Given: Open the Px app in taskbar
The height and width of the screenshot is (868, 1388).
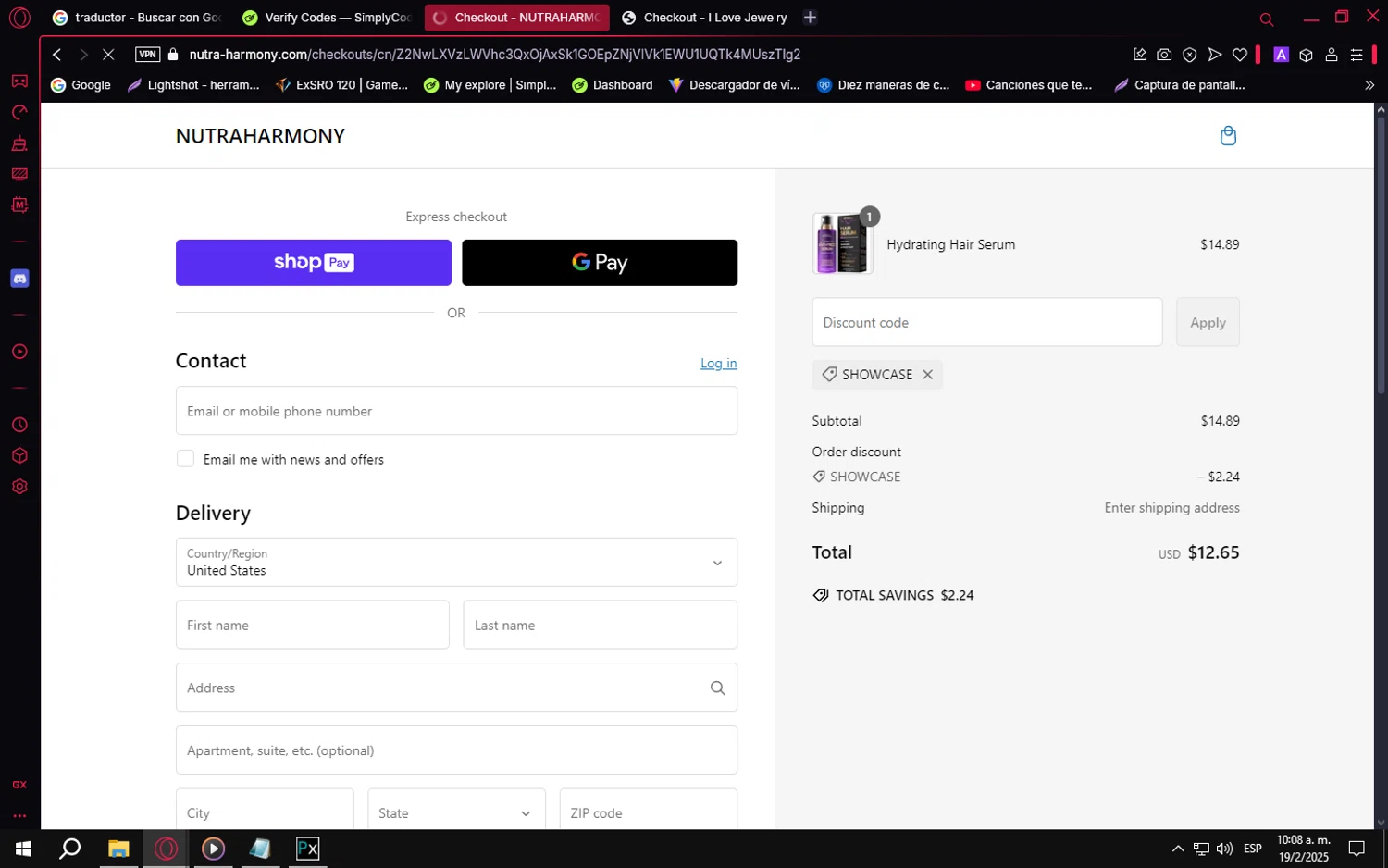Looking at the screenshot, I should [307, 849].
